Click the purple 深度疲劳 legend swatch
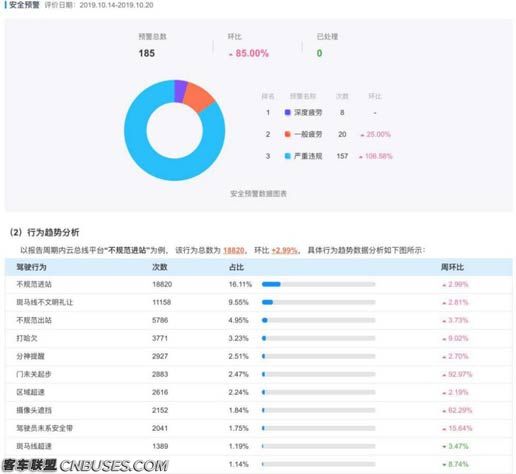 click(x=287, y=112)
